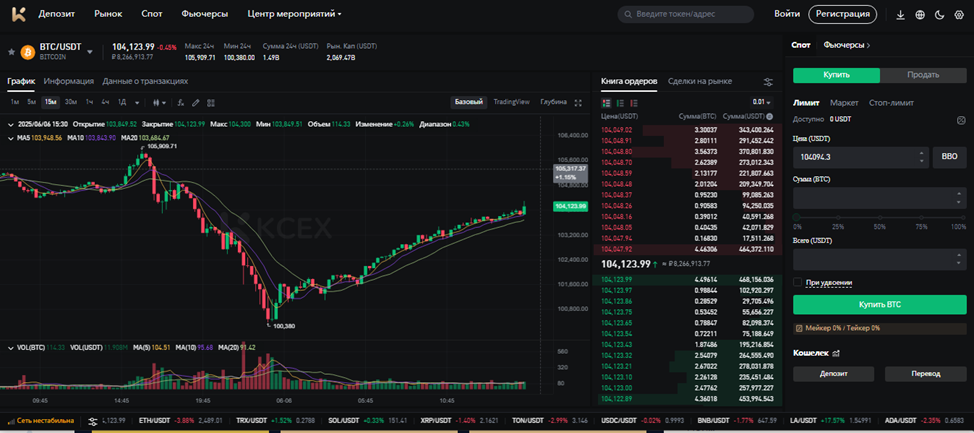Select the 30м timeframe
Screen dimensions: 974x433
pyautogui.click(x=71, y=103)
